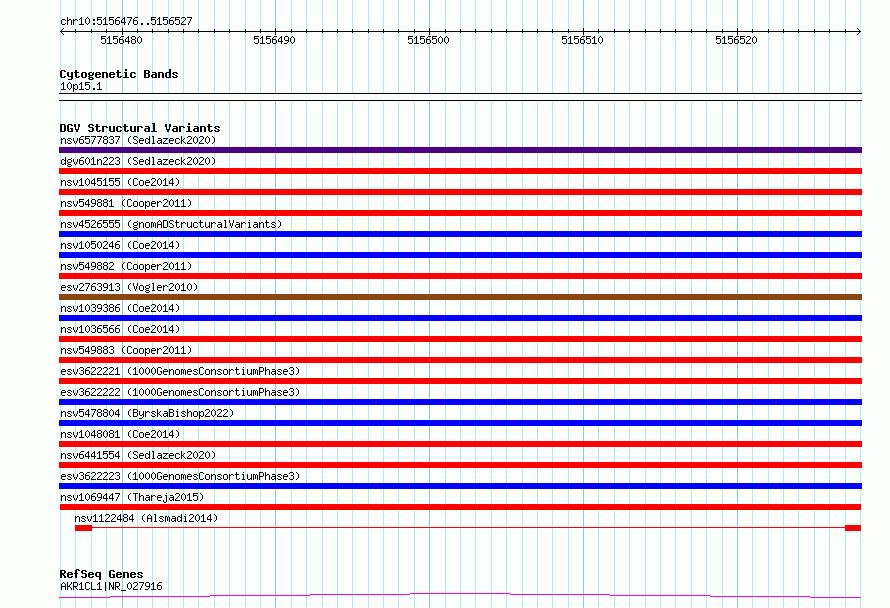Open the nsv4526555 gnomADStructuralVariants label
890x608 pixels.
tap(170, 224)
